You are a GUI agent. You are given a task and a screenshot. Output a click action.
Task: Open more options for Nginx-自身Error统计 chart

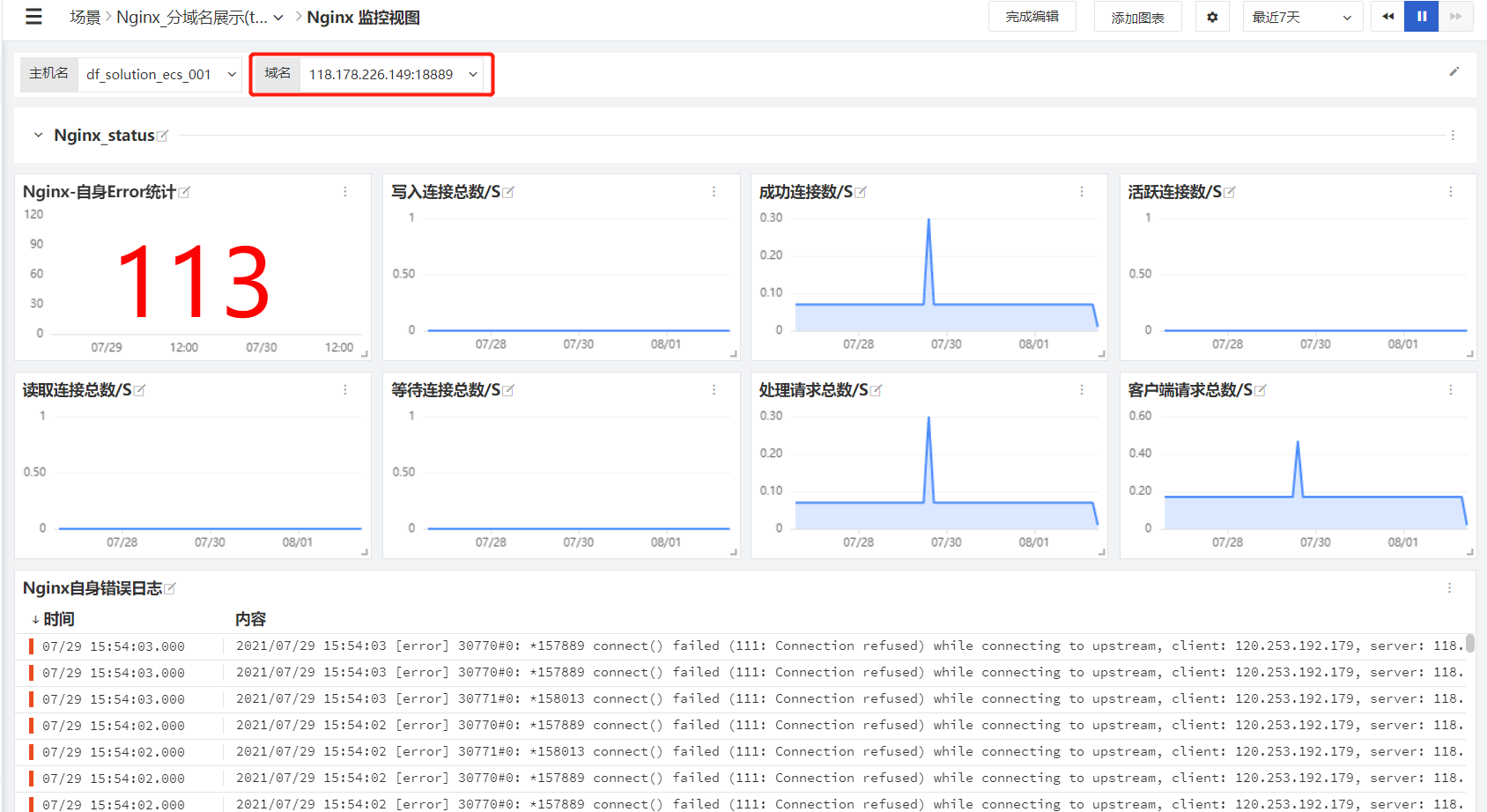point(345,192)
